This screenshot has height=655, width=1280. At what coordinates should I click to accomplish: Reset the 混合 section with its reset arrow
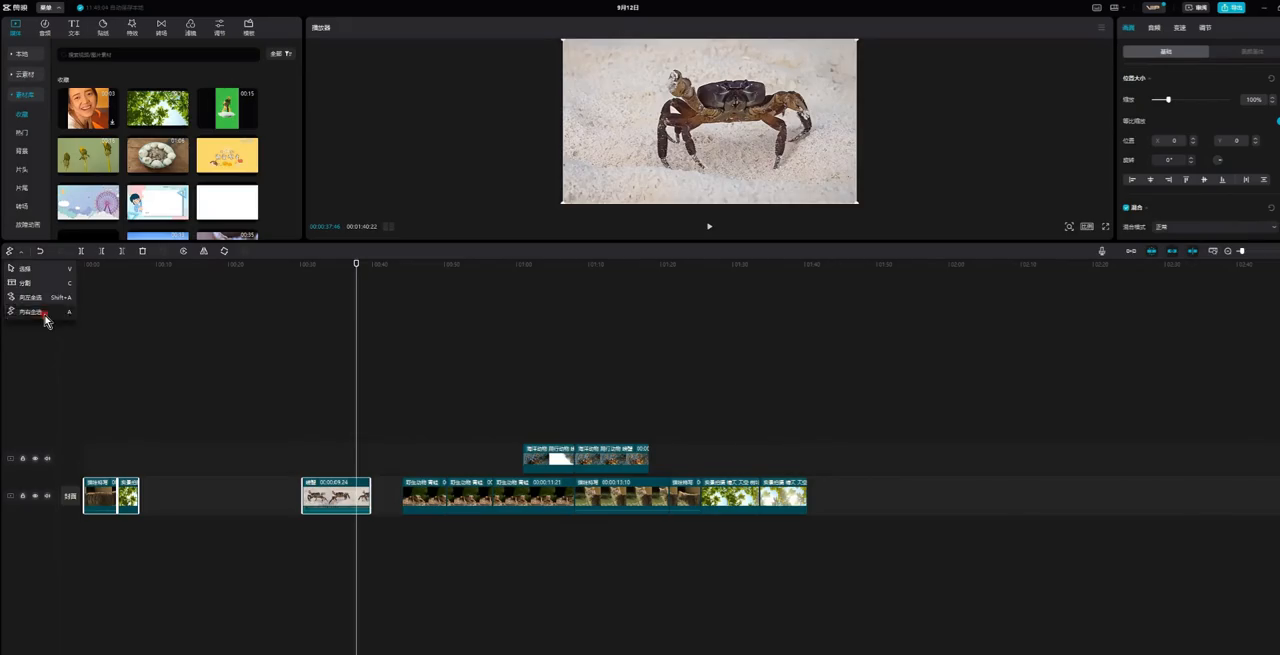click(1271, 208)
